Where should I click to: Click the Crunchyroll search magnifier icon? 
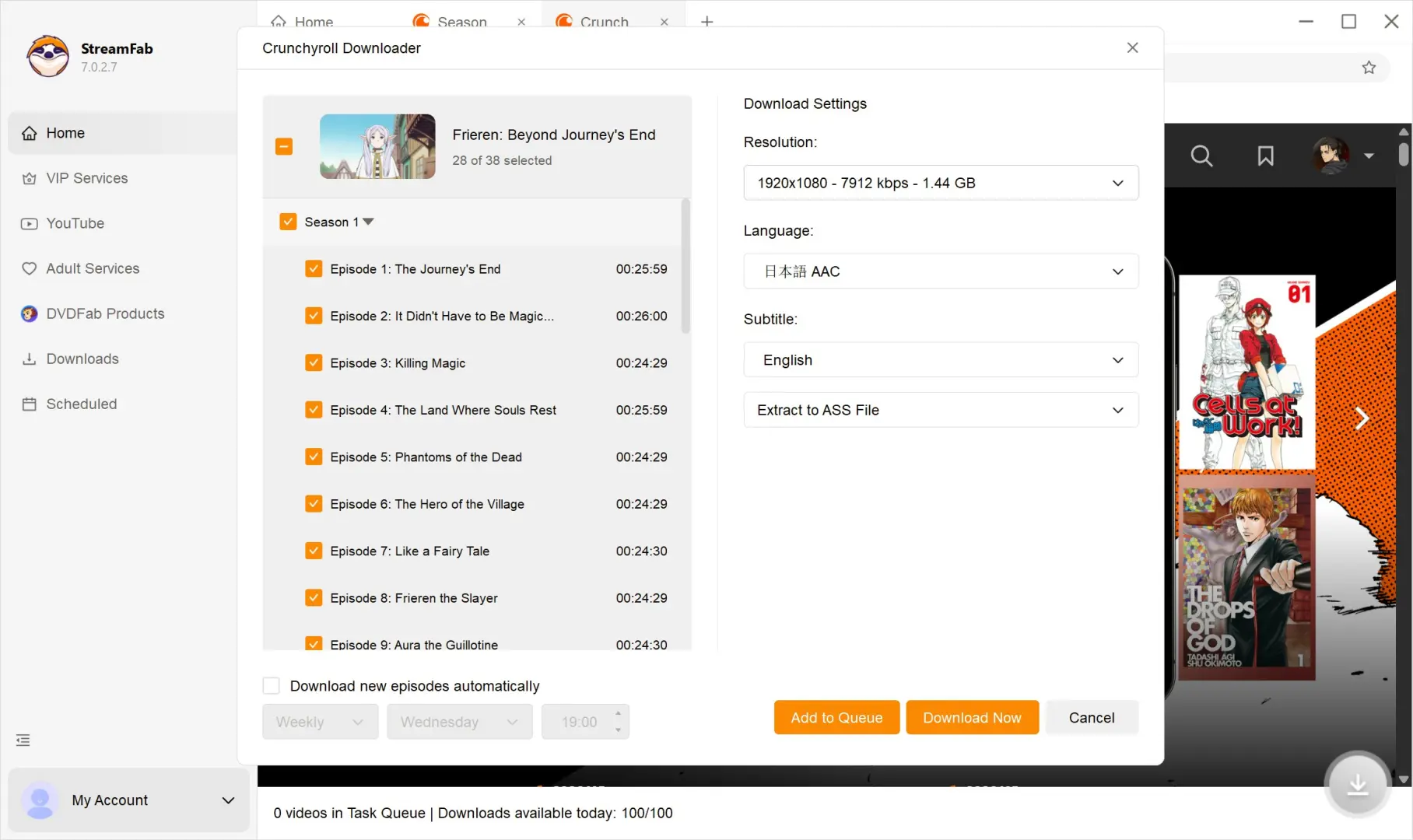click(x=1201, y=156)
